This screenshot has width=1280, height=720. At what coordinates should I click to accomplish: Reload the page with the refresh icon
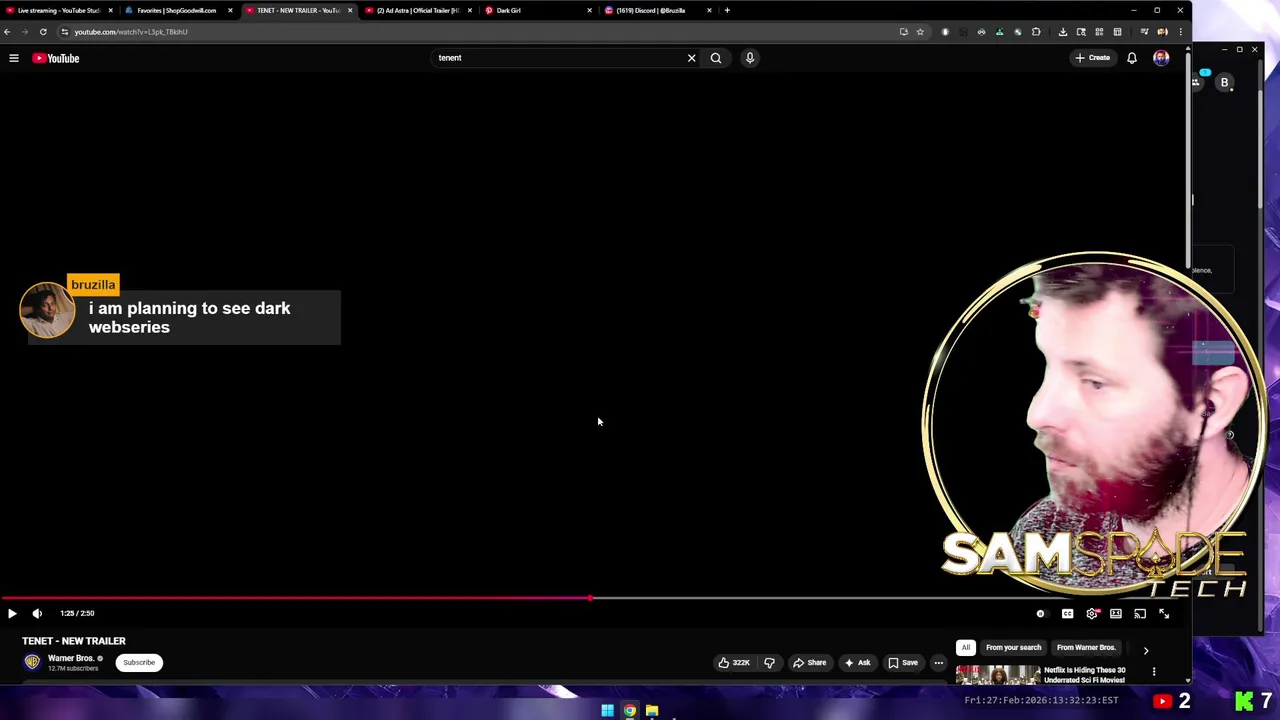[43, 32]
